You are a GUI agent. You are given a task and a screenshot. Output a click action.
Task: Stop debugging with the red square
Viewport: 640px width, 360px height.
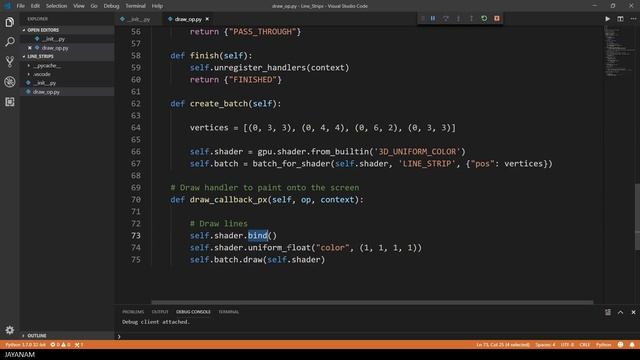(497, 18)
